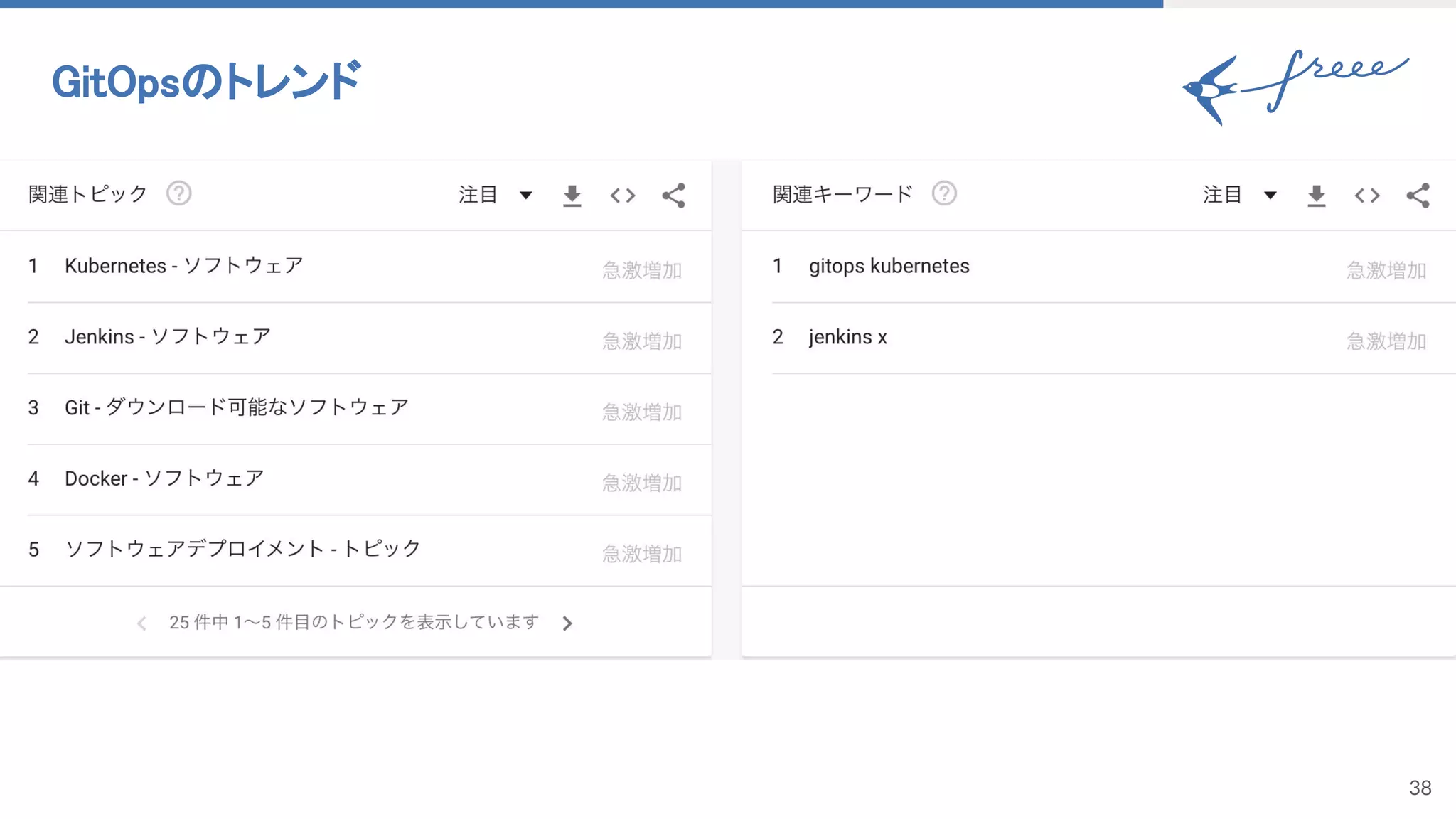1456x819 pixels.
Task: Share the 関連トピック panel
Action: tap(673, 196)
